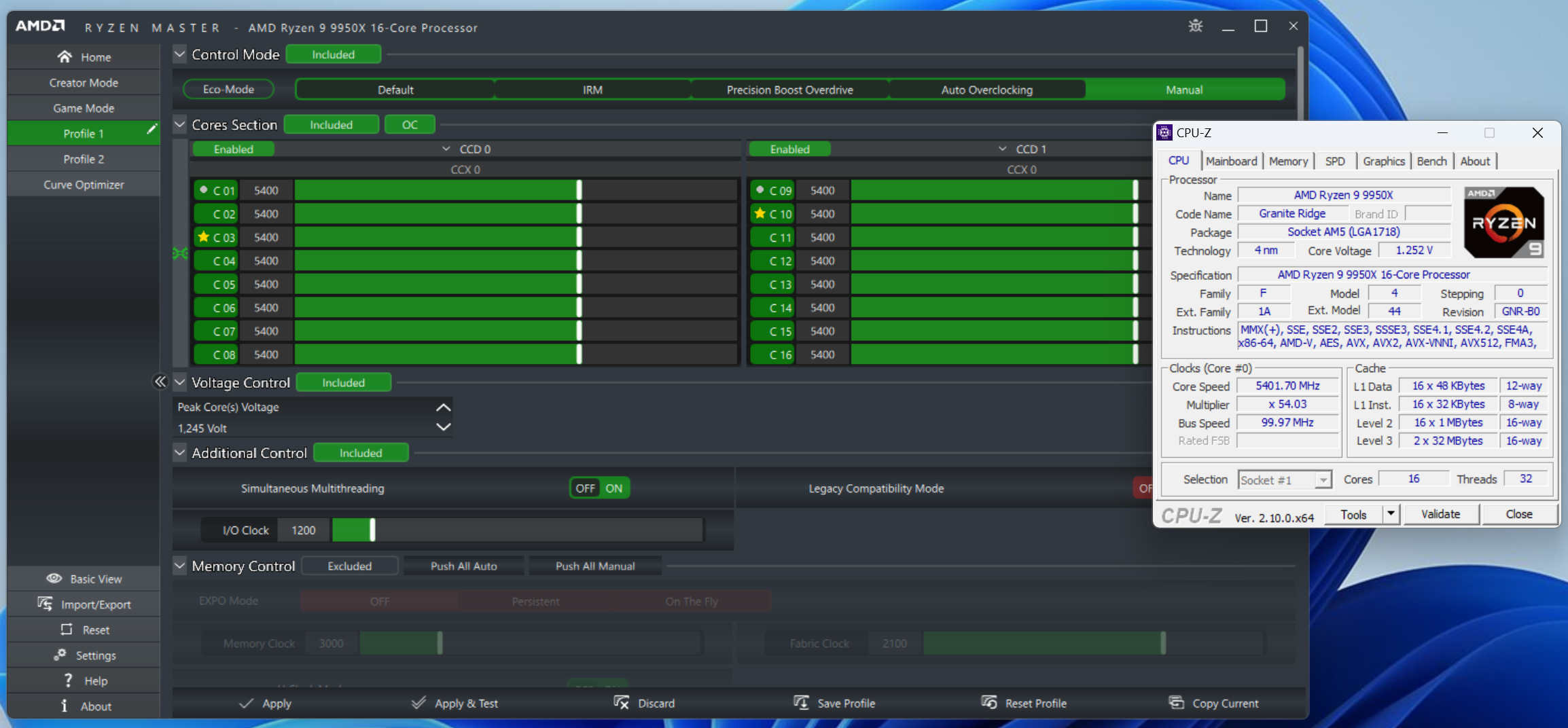
Task: Select Curve Optimizer in sidebar
Action: [84, 184]
